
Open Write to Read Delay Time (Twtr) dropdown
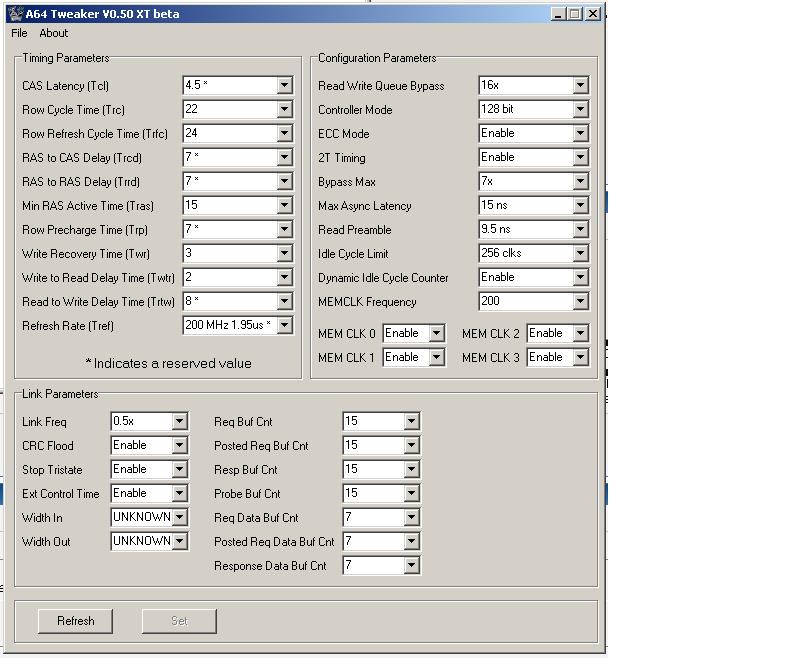(x=285, y=277)
